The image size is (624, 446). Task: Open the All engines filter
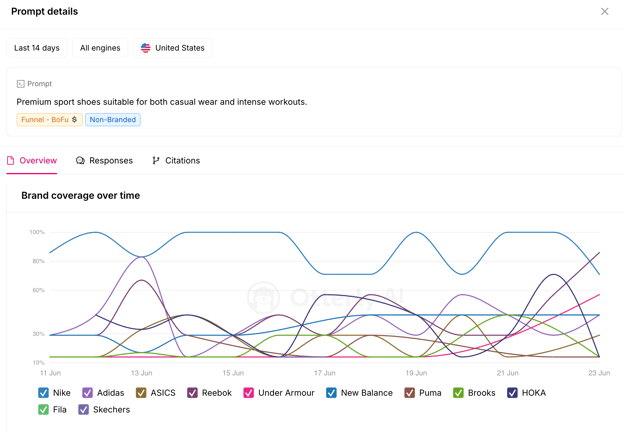100,48
